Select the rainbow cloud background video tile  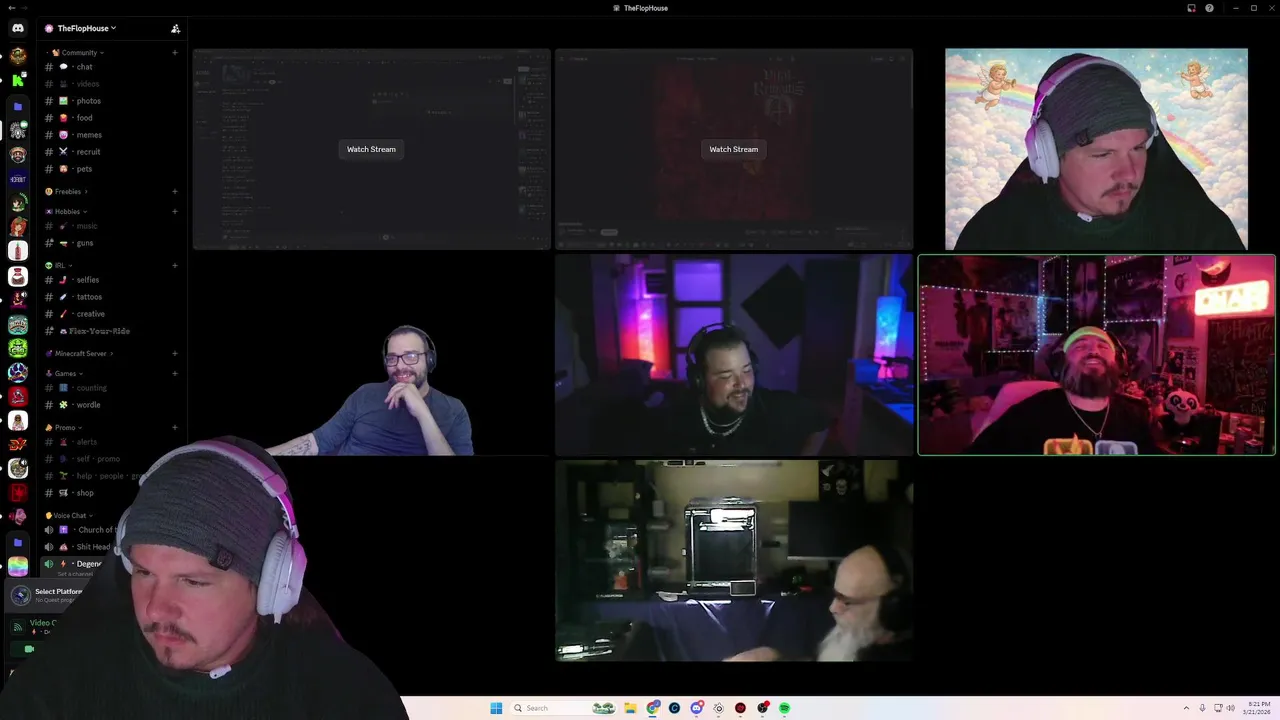tap(1096, 149)
